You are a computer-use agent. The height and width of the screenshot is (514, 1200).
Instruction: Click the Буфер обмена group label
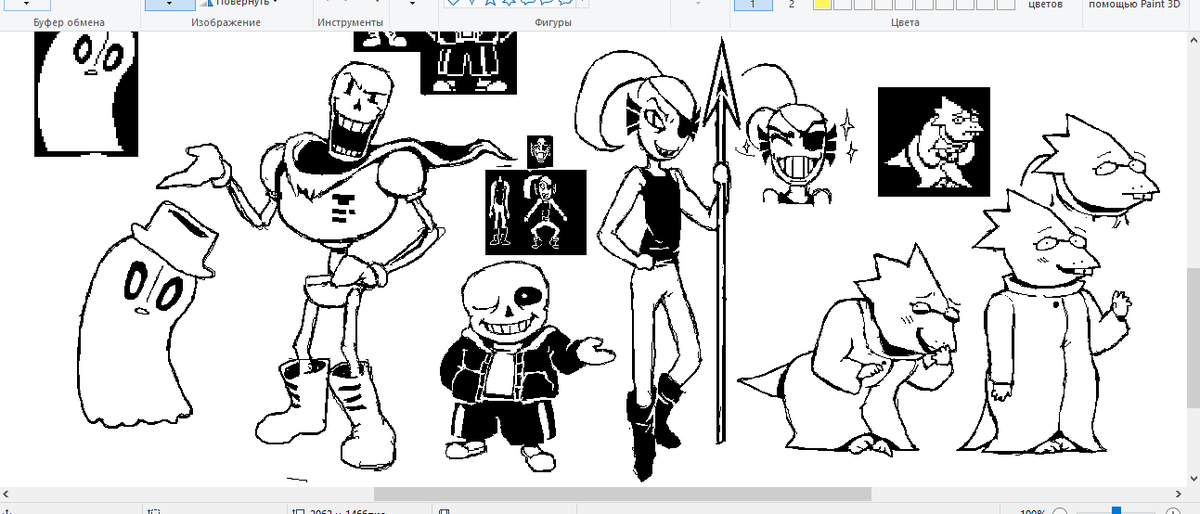[70, 22]
